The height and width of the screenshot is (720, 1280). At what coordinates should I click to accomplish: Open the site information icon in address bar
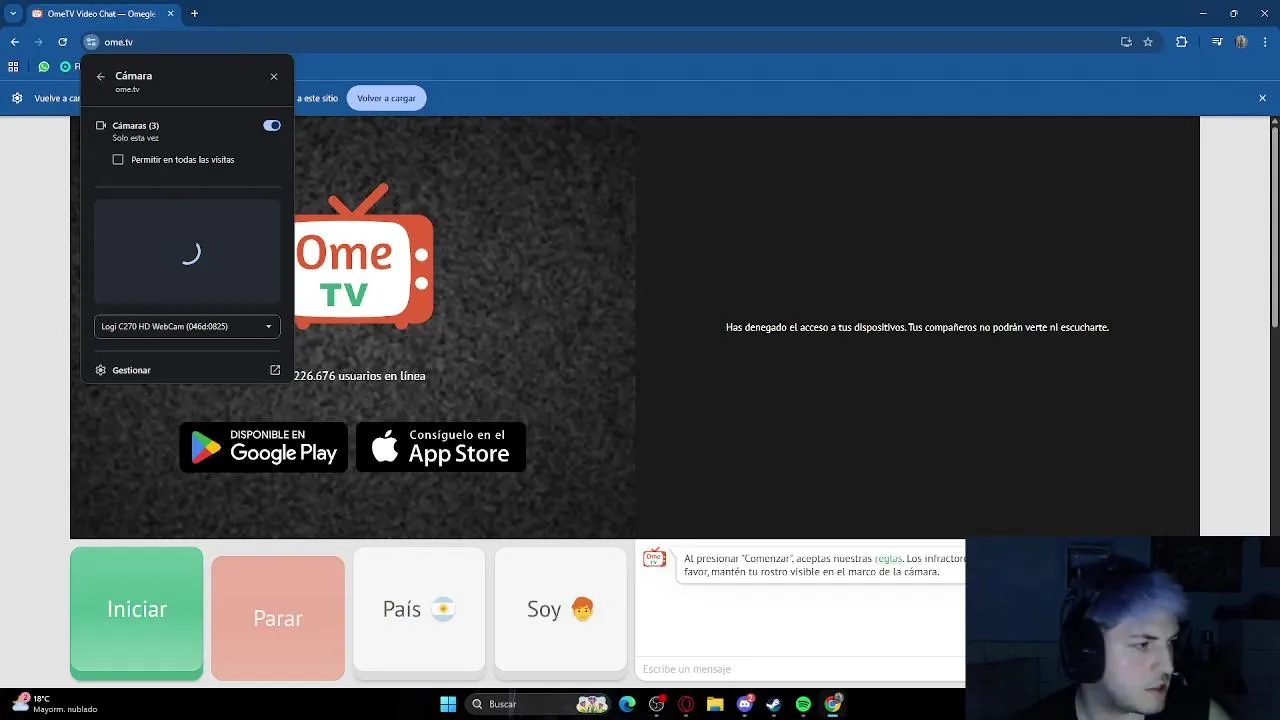click(x=91, y=42)
